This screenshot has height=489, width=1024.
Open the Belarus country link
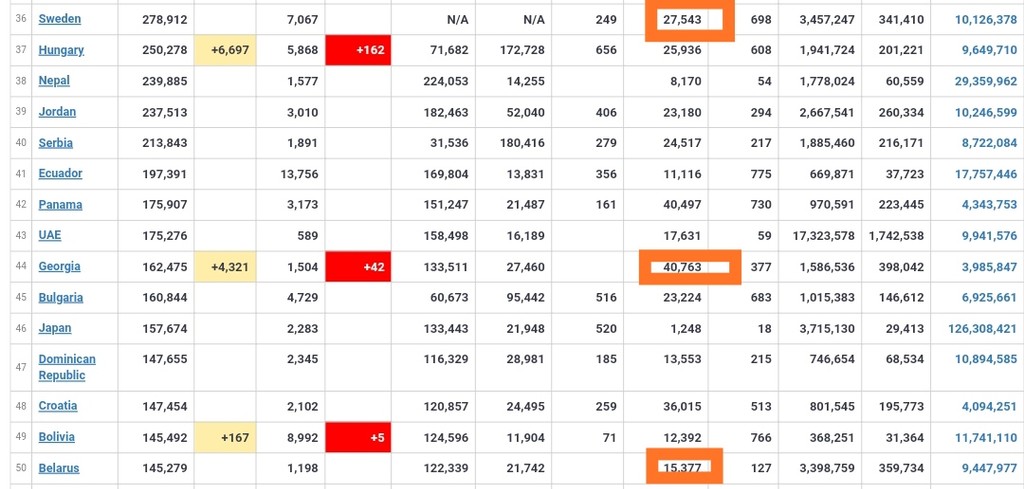click(x=59, y=468)
